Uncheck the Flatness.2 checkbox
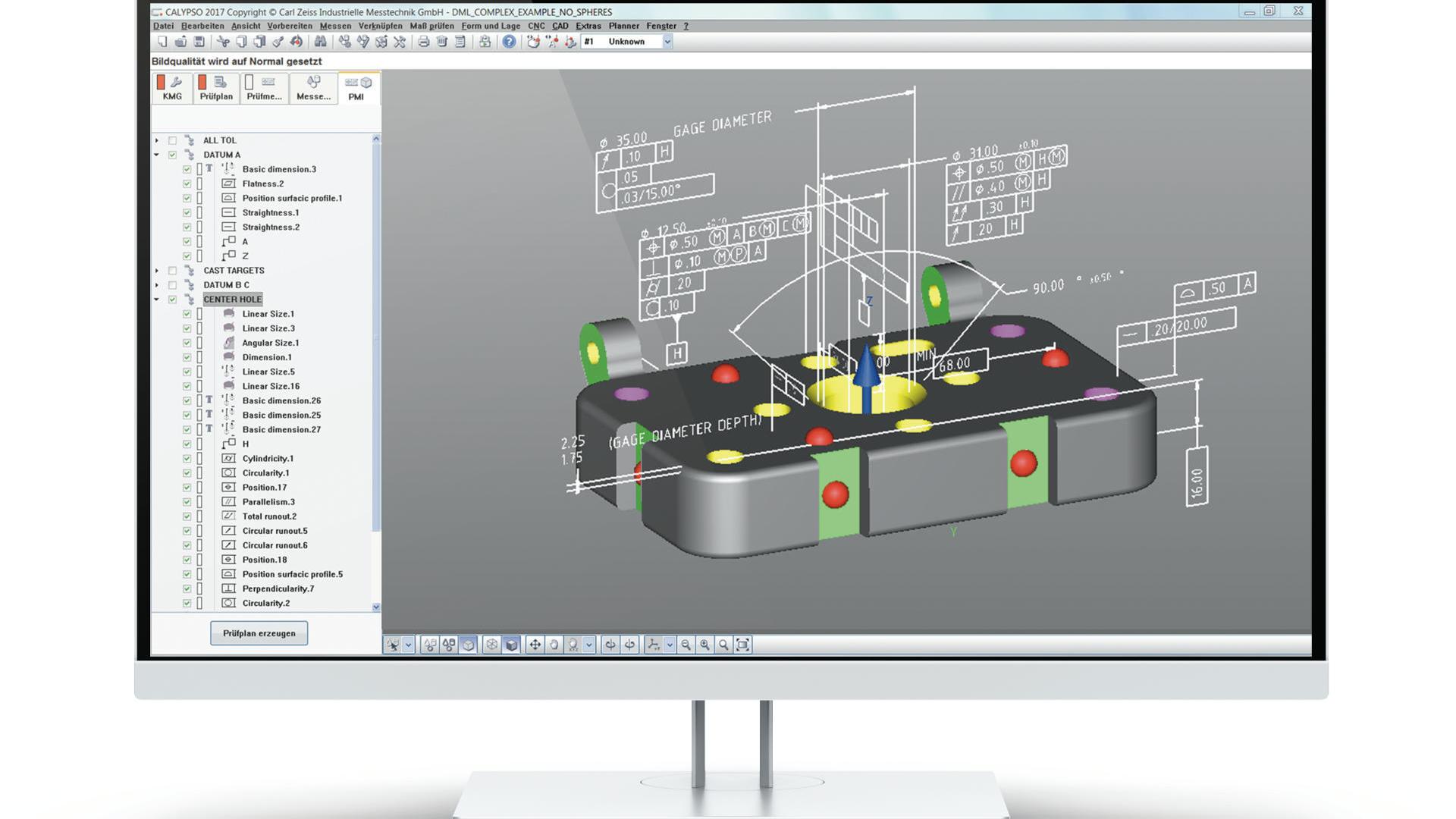 (x=187, y=184)
